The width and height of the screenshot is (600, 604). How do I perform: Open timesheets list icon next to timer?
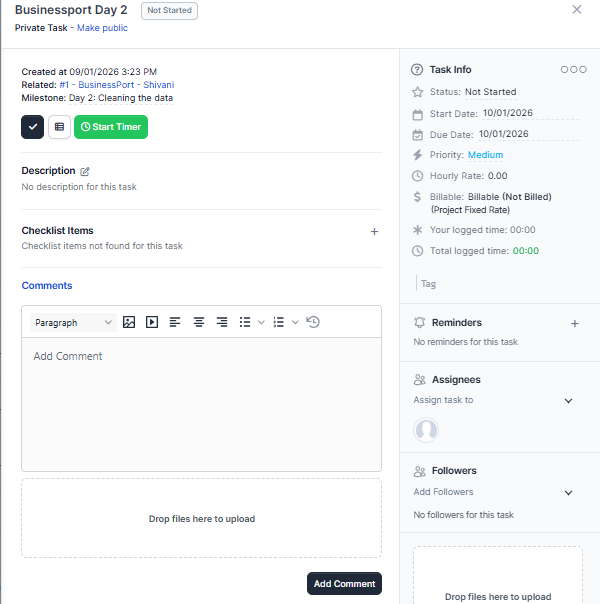point(59,127)
